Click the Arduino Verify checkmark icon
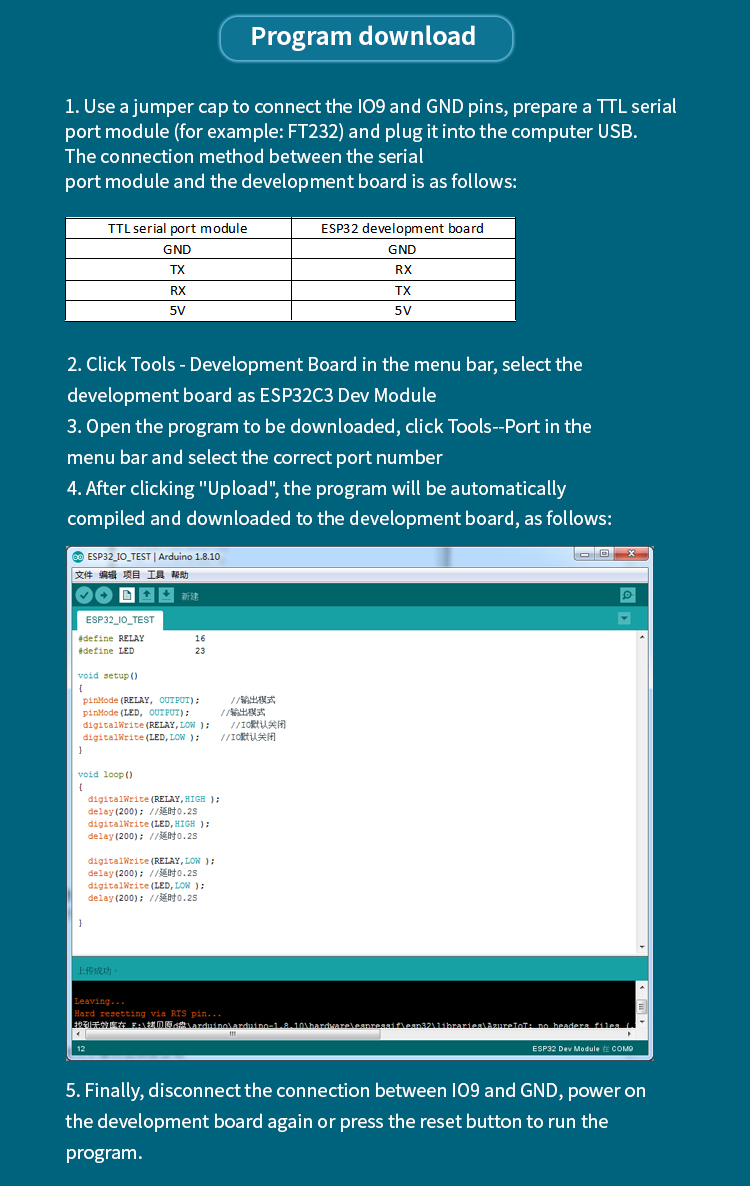 (x=84, y=595)
